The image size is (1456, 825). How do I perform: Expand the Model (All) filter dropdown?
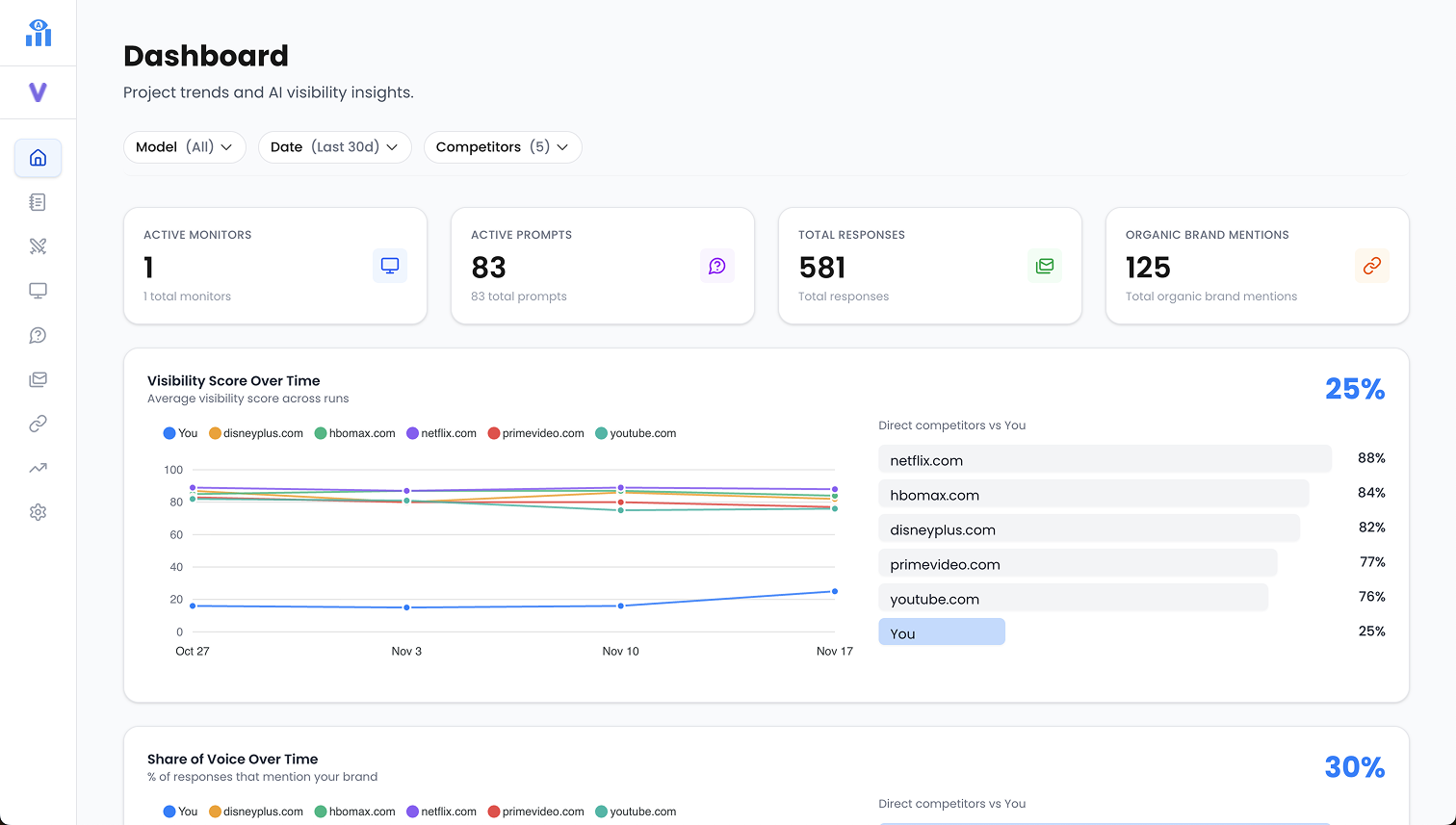[x=184, y=147]
